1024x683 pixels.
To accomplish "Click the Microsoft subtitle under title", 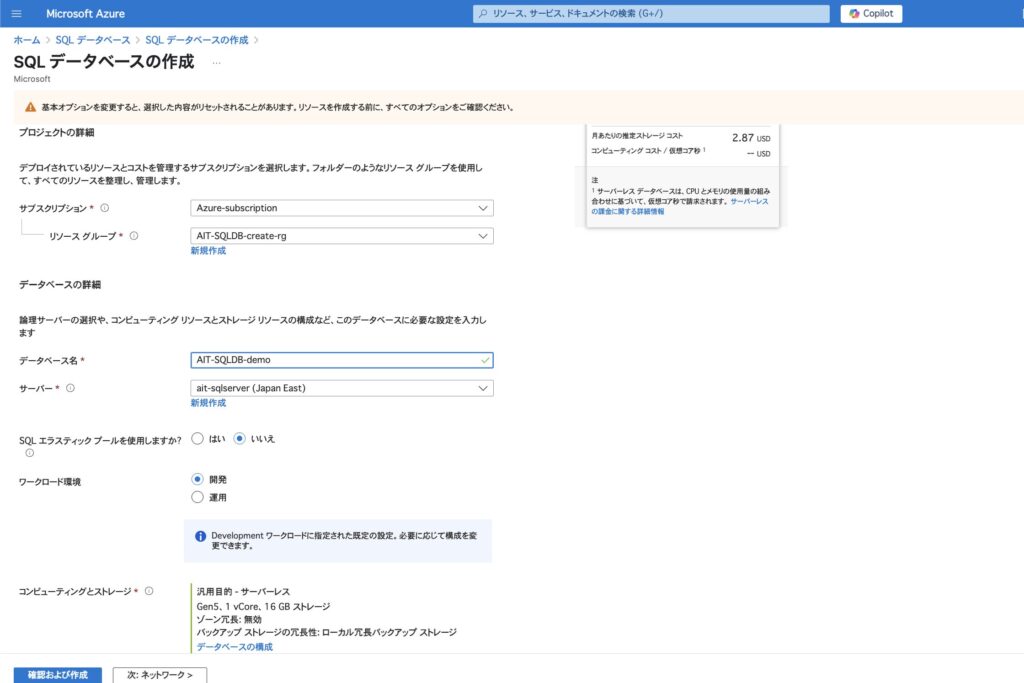I will [x=32, y=79].
